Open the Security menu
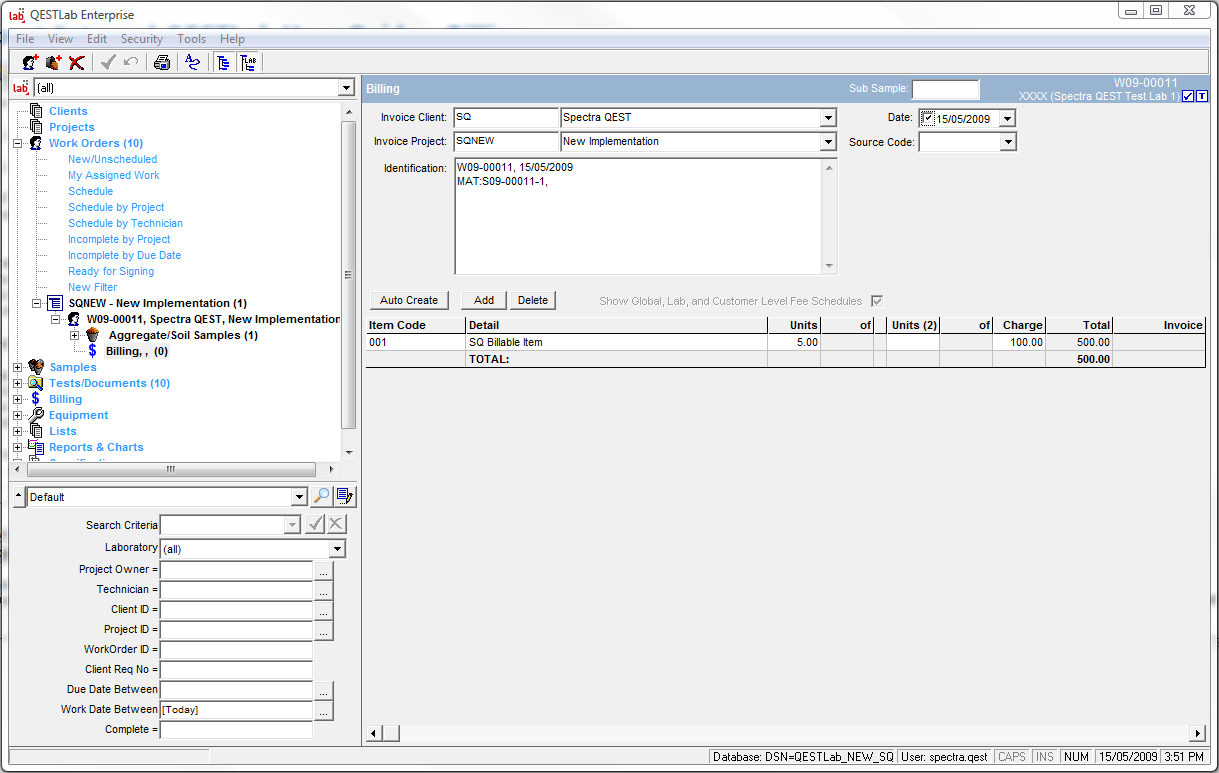 click(142, 39)
